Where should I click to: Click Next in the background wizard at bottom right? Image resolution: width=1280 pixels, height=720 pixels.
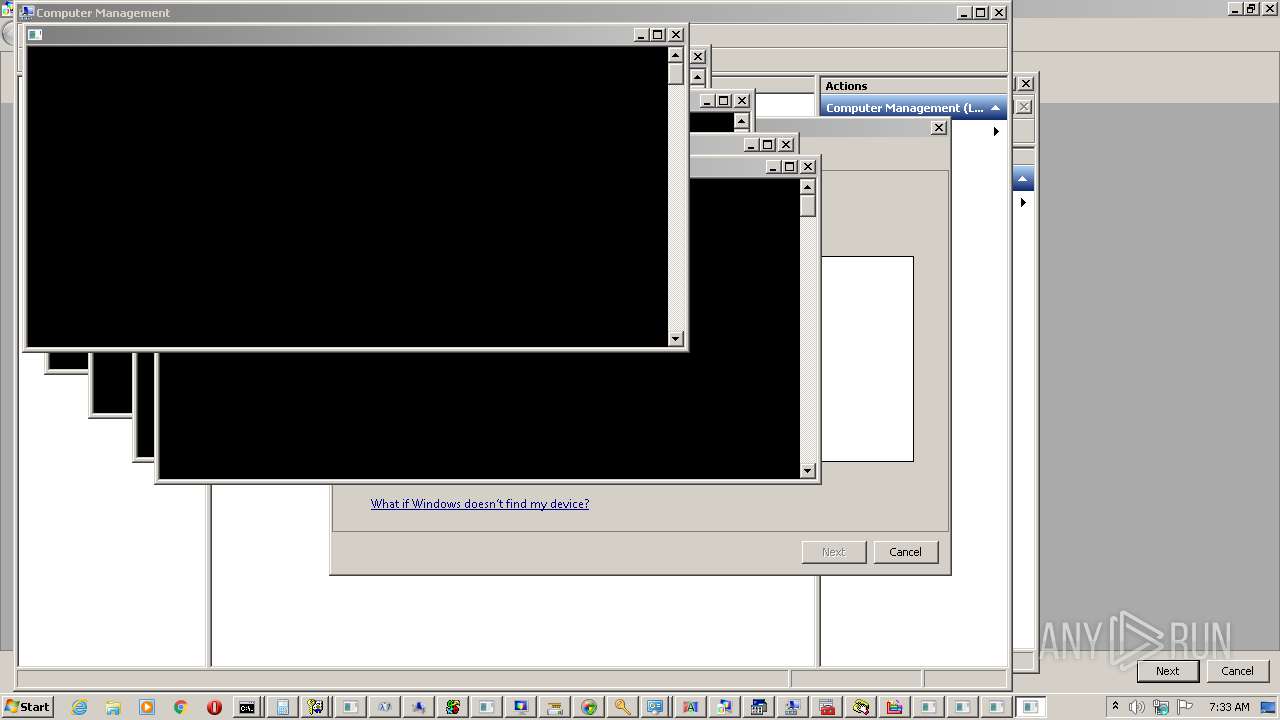tap(1168, 671)
